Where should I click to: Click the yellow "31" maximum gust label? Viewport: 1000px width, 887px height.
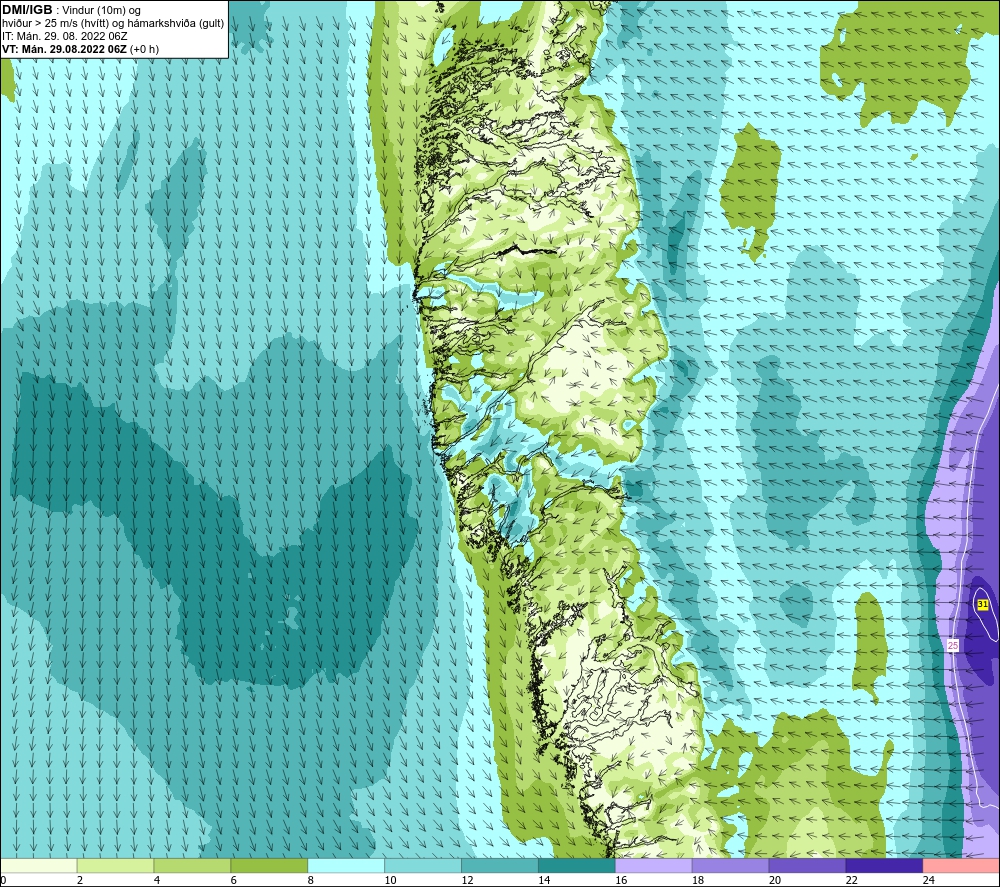[x=983, y=605]
